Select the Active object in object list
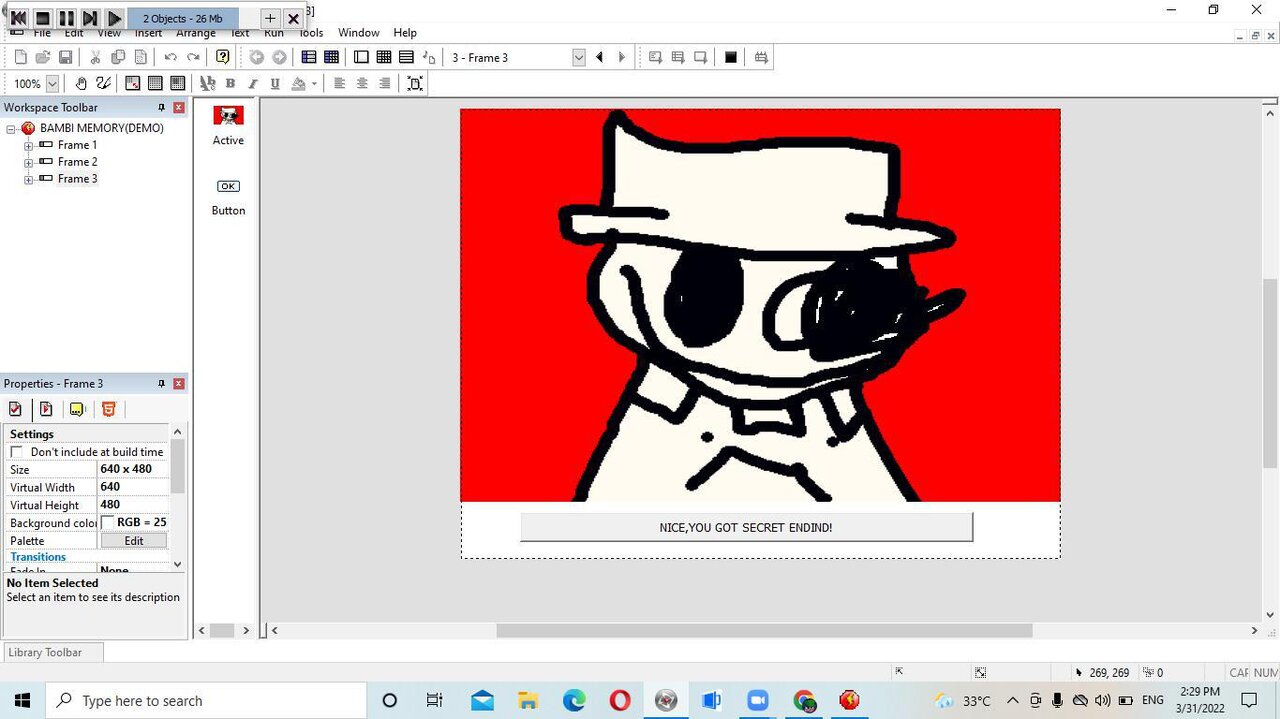The width and height of the screenshot is (1280, 719). pyautogui.click(x=228, y=116)
